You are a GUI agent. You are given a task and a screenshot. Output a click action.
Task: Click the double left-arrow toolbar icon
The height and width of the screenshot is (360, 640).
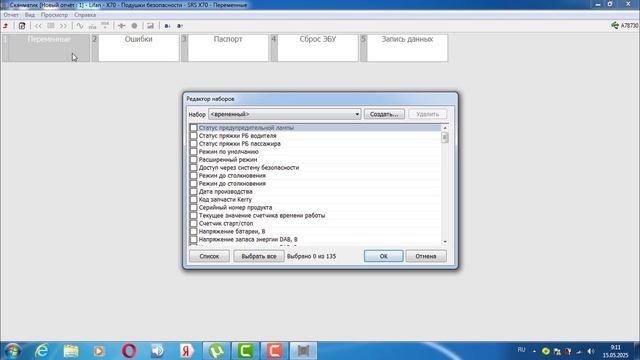(x=38, y=26)
